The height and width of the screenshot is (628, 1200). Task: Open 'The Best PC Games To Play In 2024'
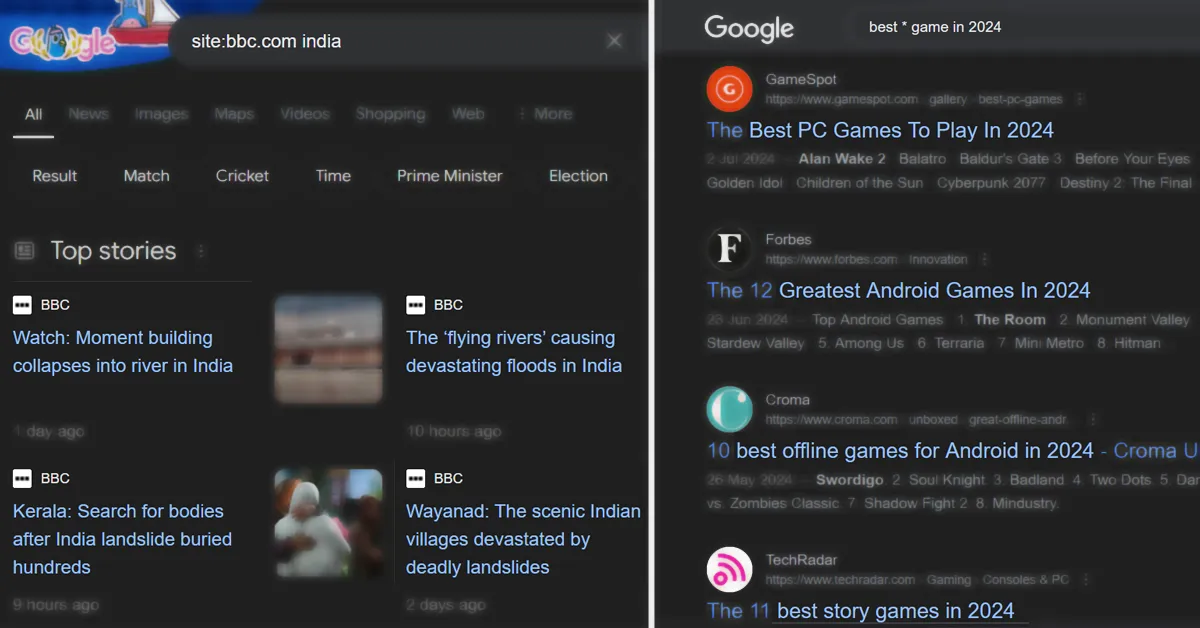[880, 130]
